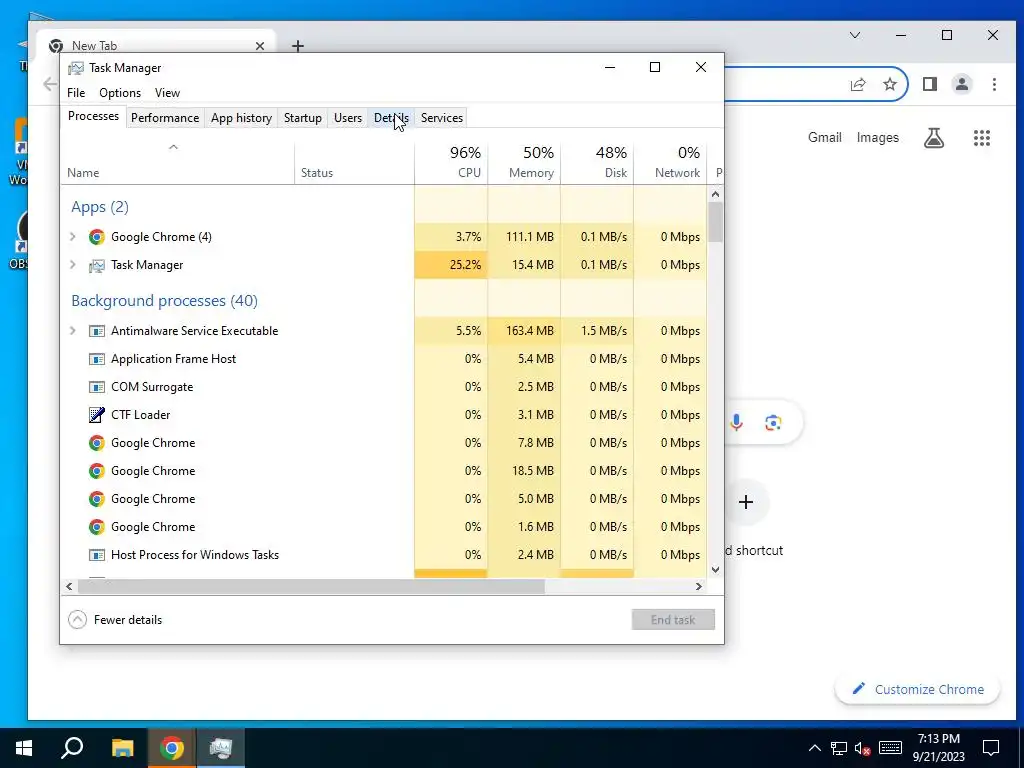This screenshot has width=1024, height=768.
Task: Click the Host Process for Windows Tasks icon
Action: click(x=97, y=555)
